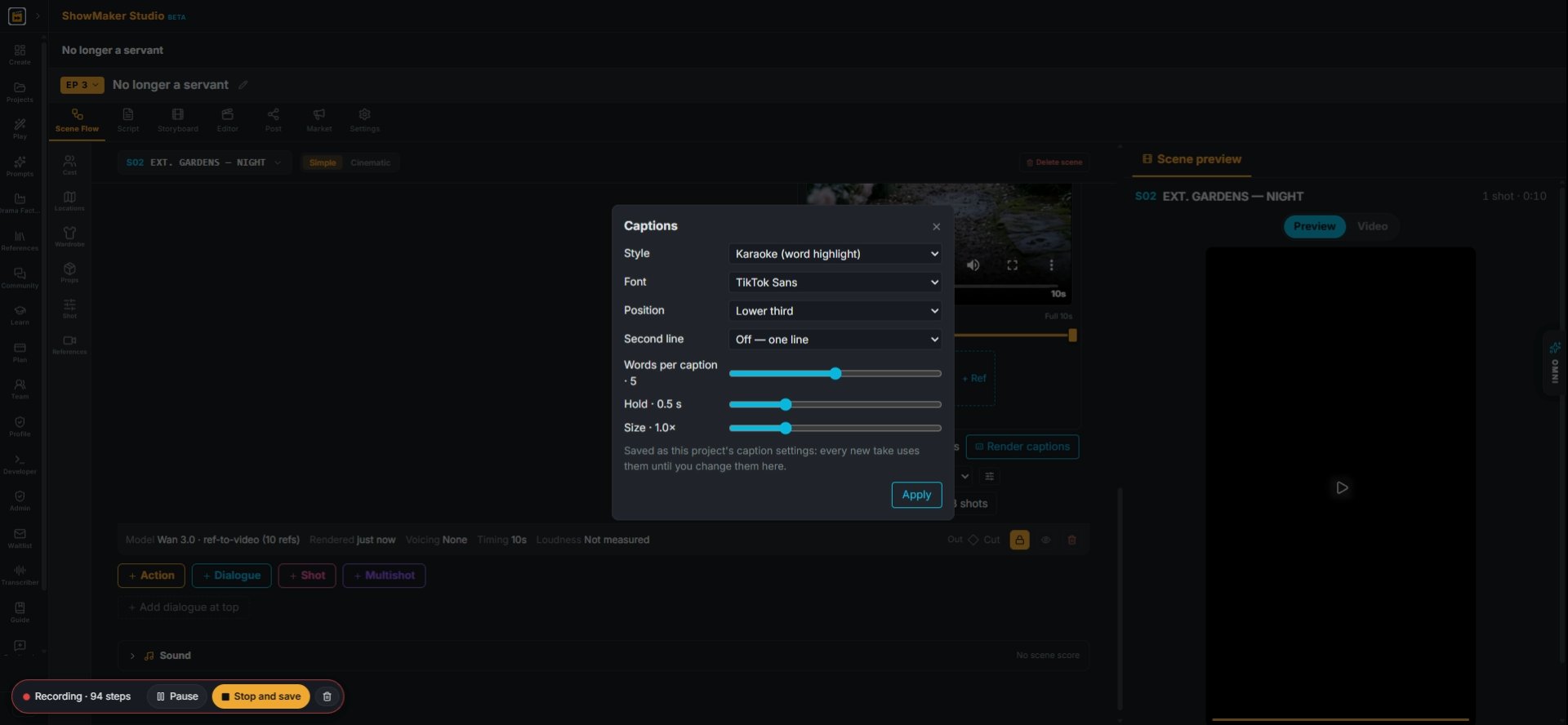Viewport: 1568px width, 725px height.
Task: Discard the recording using the trash icon
Action: [x=327, y=696]
